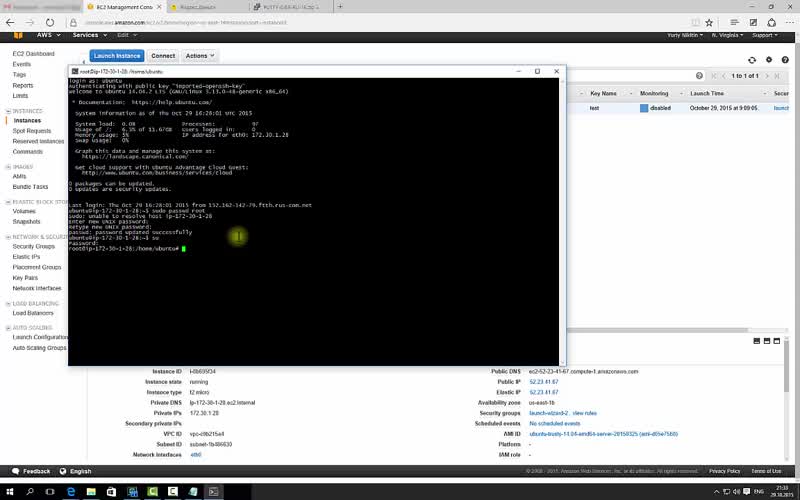Set details pane to smallest layout
The image size is (800, 500).
757,341
